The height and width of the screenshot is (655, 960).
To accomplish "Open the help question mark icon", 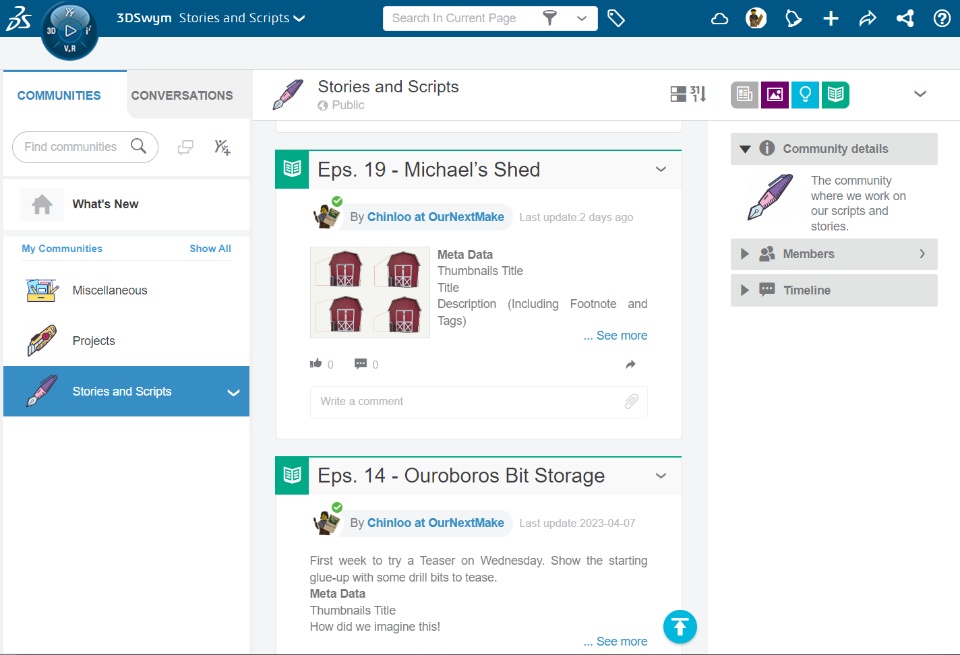I will tap(941, 18).
